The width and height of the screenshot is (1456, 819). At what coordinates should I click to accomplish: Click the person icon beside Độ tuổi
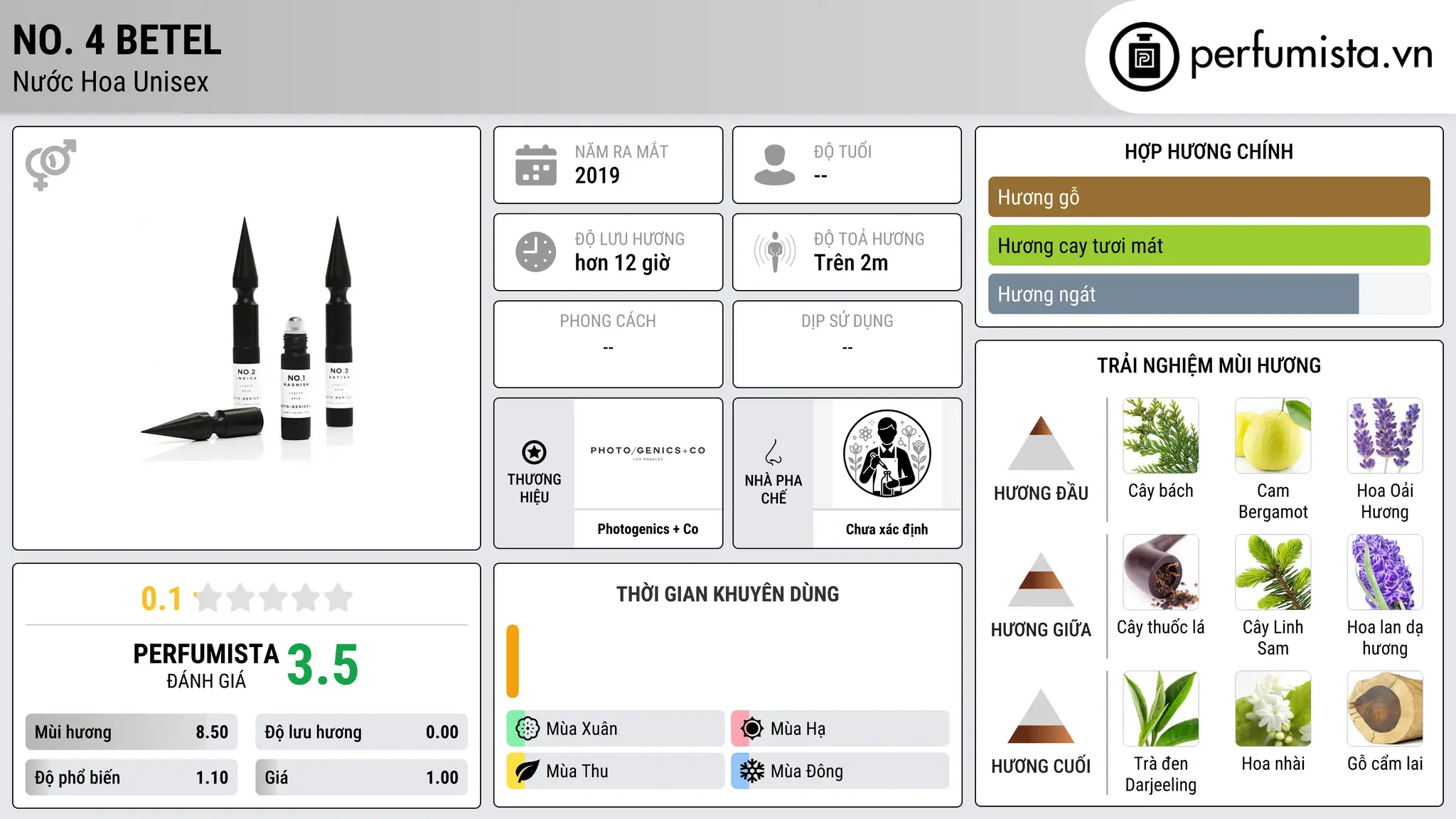[774, 165]
